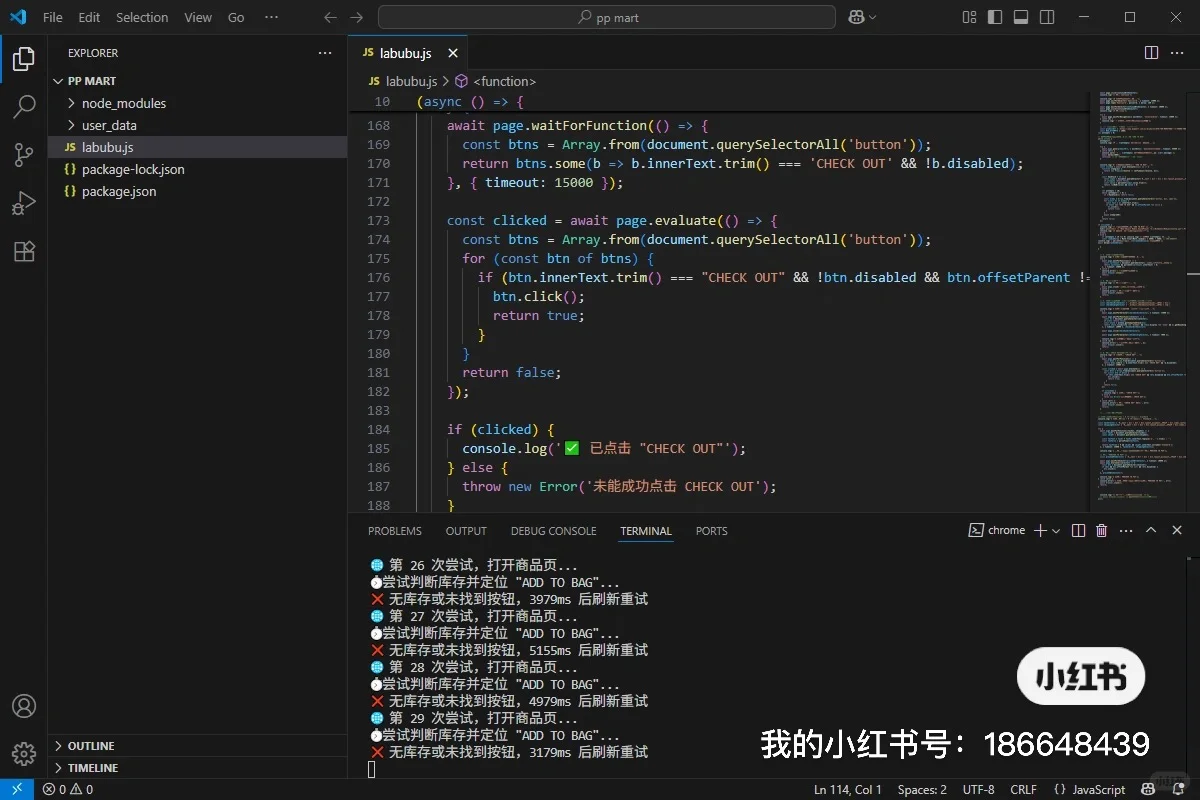Expand the user_data folder

[198, 125]
